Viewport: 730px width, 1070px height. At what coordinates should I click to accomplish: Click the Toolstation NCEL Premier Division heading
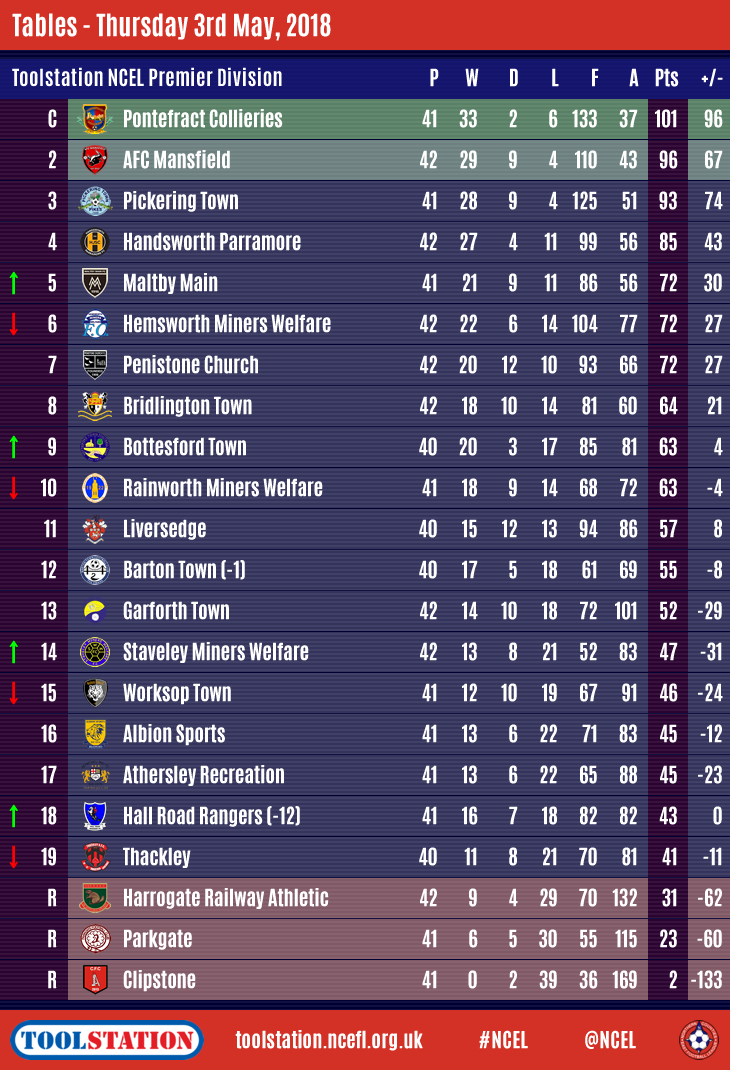[147, 78]
